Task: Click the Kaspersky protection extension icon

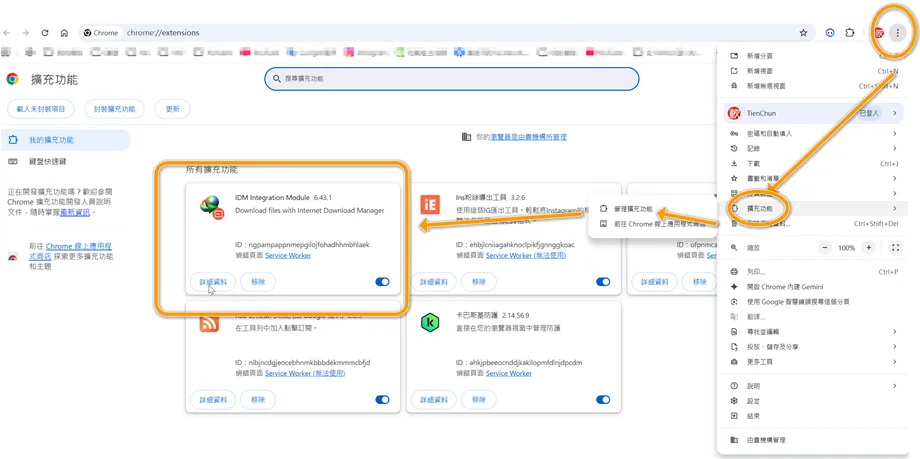Action: [x=430, y=323]
